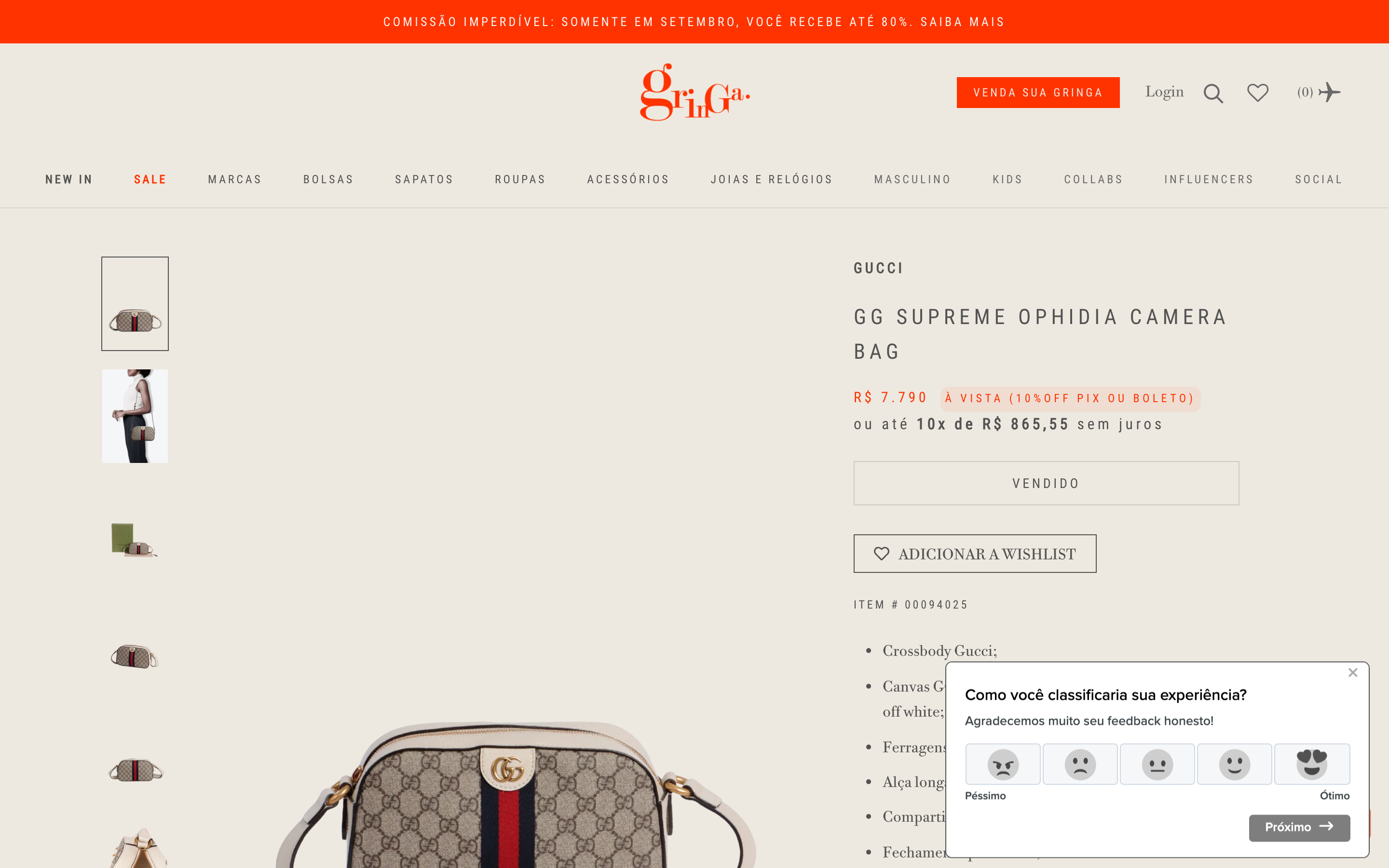Click the Próximo button

coord(1299,827)
